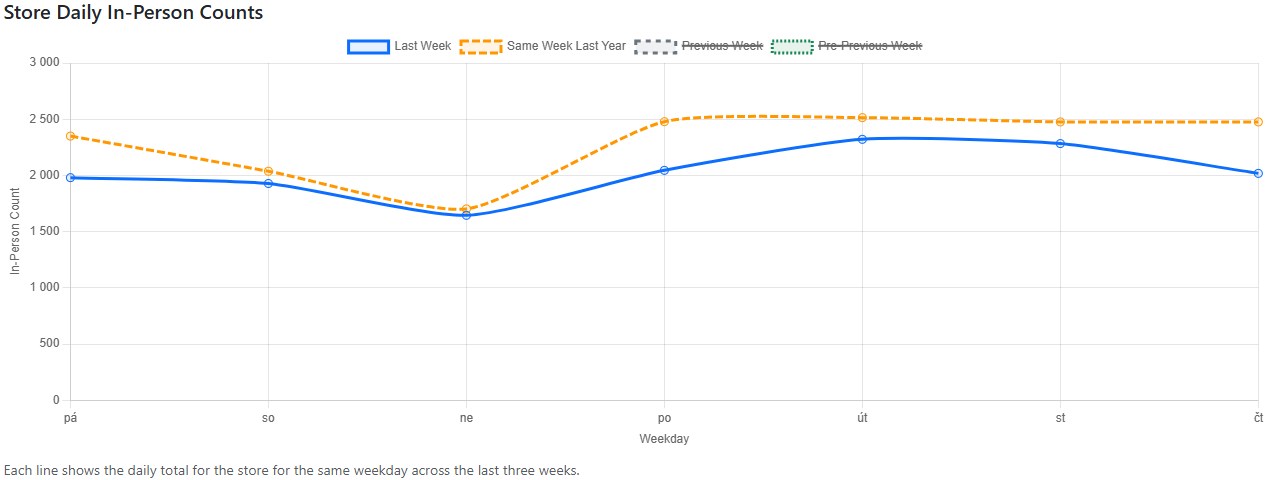Click the In-Person Count axis label
Image resolution: width=1273 pixels, height=480 pixels.
(15, 231)
